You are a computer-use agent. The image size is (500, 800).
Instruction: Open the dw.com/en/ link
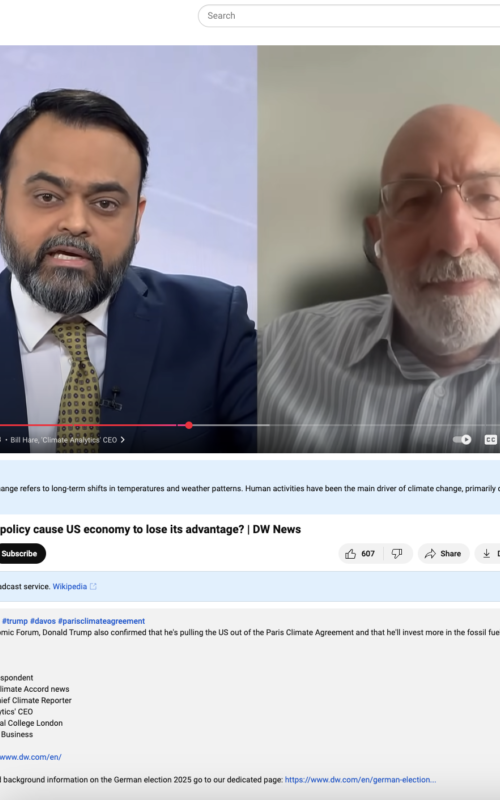tap(31, 757)
